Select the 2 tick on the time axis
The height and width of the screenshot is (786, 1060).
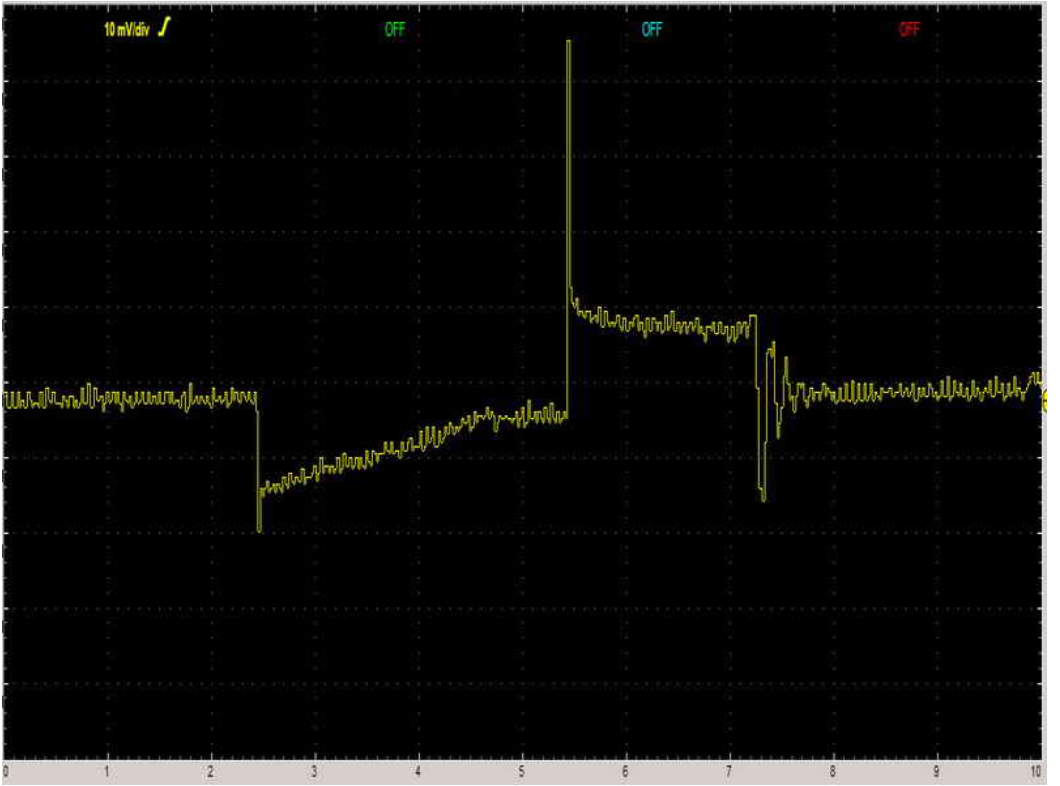pyautogui.click(x=211, y=772)
